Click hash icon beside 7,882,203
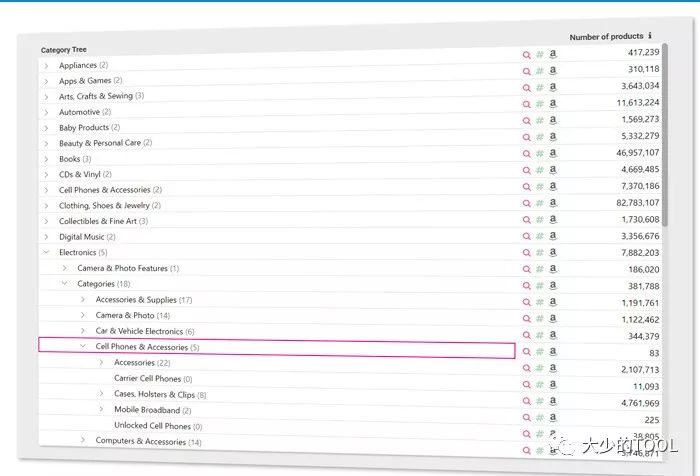The height and width of the screenshot is (476, 700). tap(540, 253)
